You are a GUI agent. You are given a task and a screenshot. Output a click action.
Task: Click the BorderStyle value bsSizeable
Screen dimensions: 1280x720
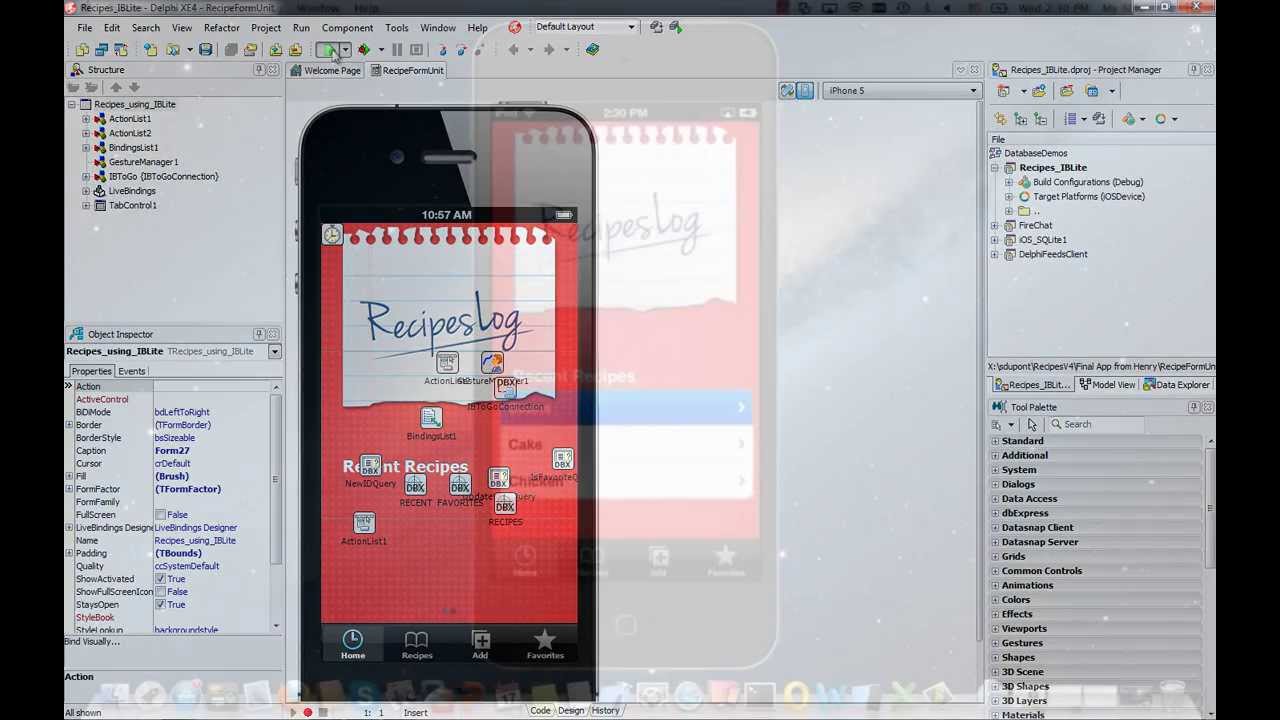pos(175,438)
